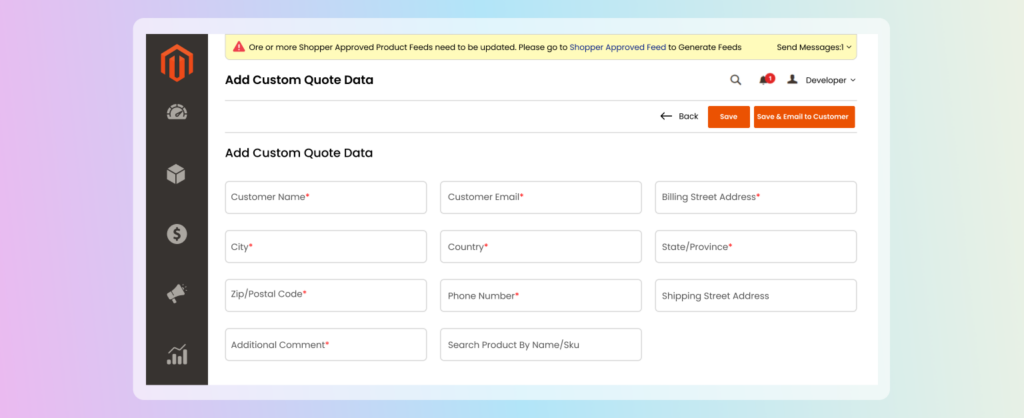Click Save & Email to Customer
This screenshot has height=418, width=1024.
[803, 117]
